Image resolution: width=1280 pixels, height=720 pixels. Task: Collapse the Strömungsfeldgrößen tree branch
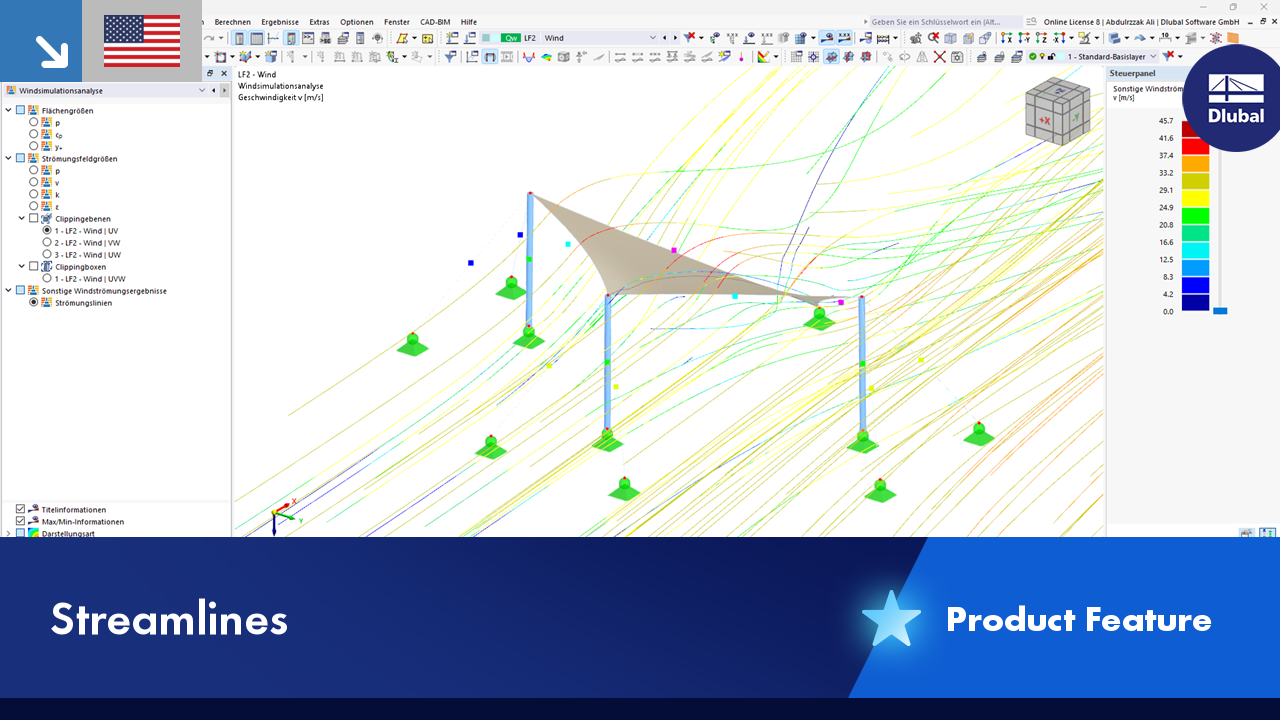coord(8,158)
